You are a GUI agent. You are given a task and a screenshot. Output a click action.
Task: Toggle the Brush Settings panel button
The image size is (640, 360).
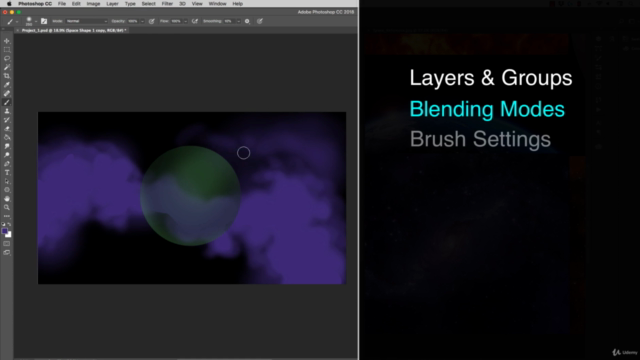point(44,21)
